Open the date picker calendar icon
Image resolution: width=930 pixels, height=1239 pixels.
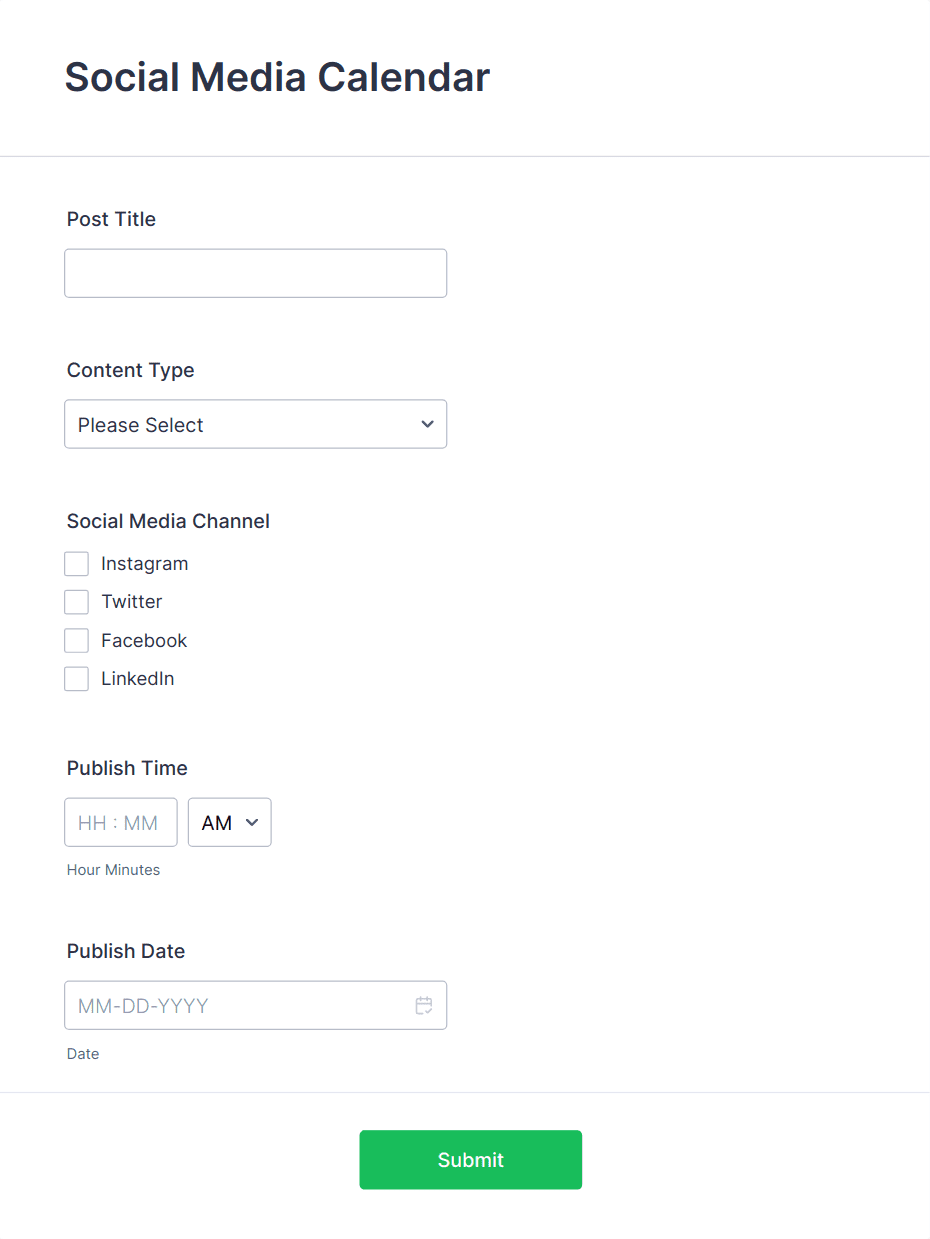pyautogui.click(x=424, y=1005)
